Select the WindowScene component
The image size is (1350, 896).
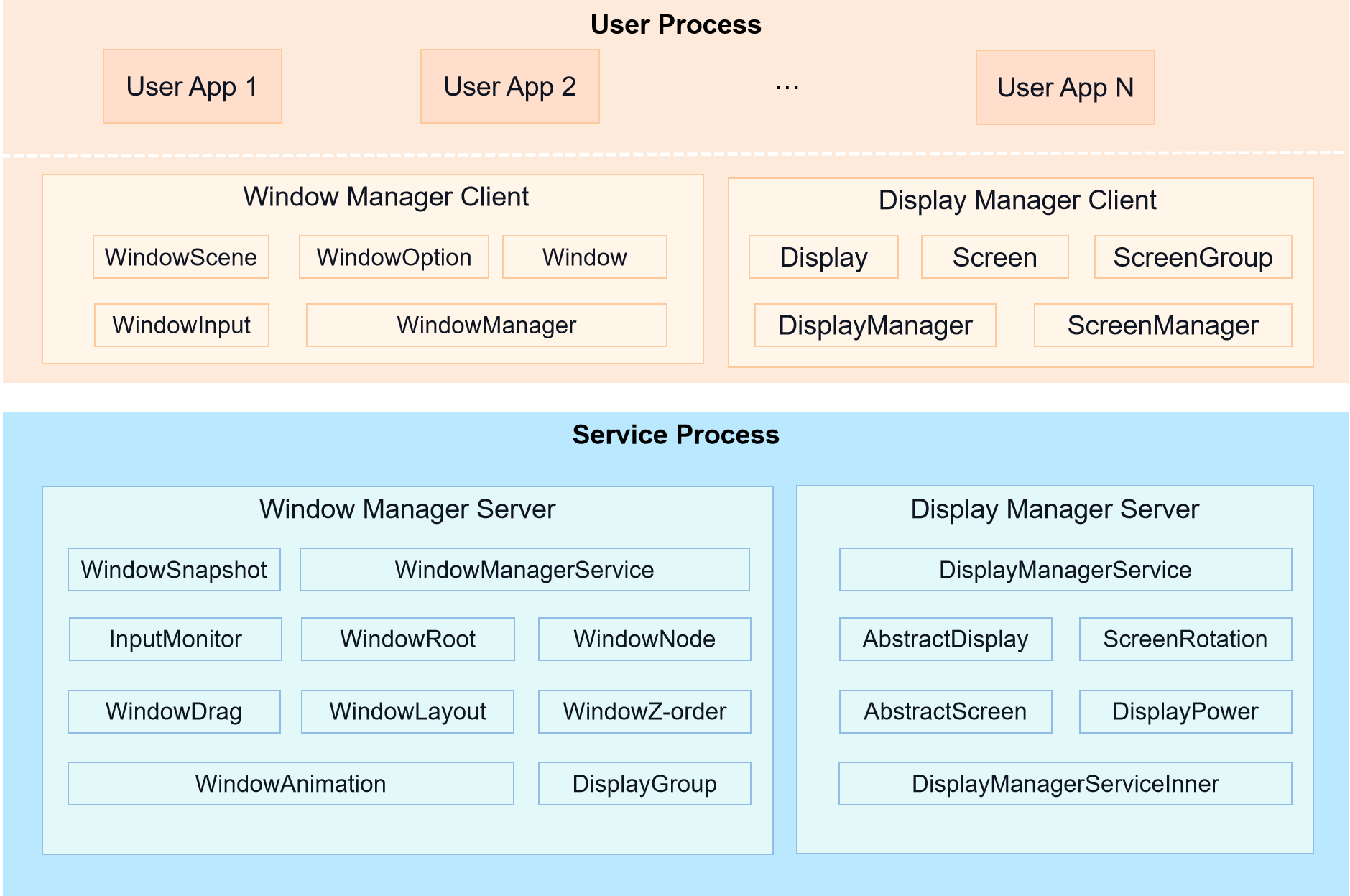pyautogui.click(x=181, y=257)
